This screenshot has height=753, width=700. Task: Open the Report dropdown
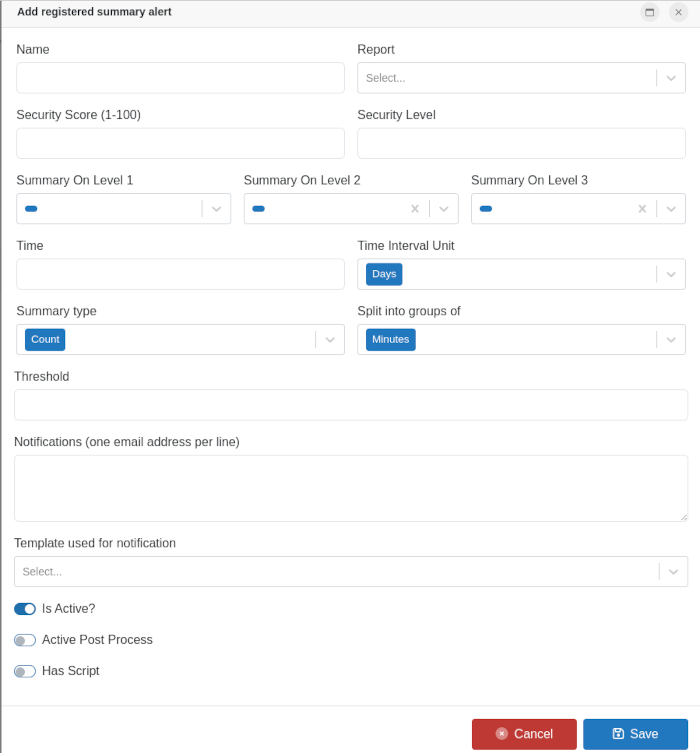click(671, 78)
